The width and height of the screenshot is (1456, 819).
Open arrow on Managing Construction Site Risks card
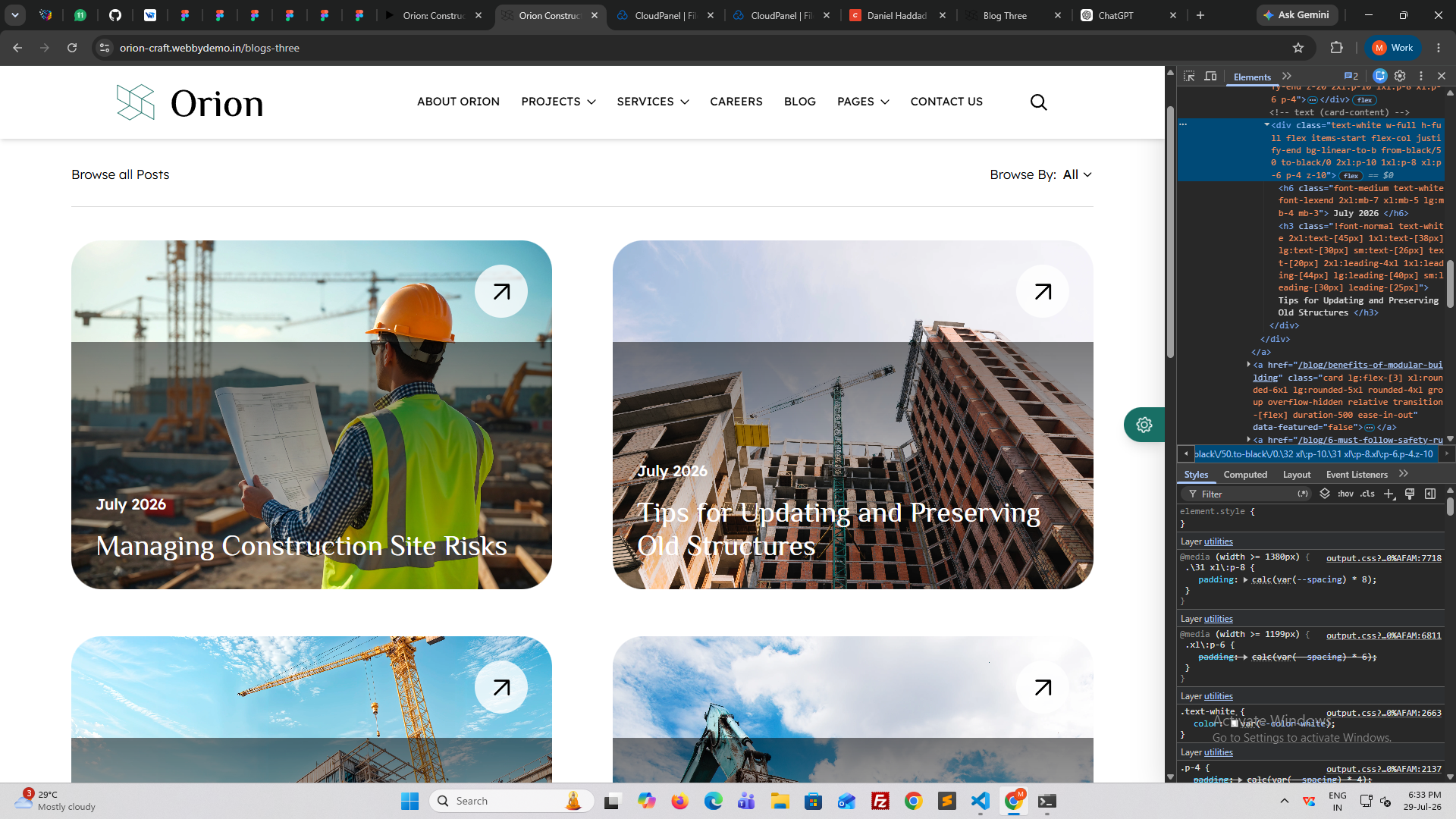(x=501, y=291)
